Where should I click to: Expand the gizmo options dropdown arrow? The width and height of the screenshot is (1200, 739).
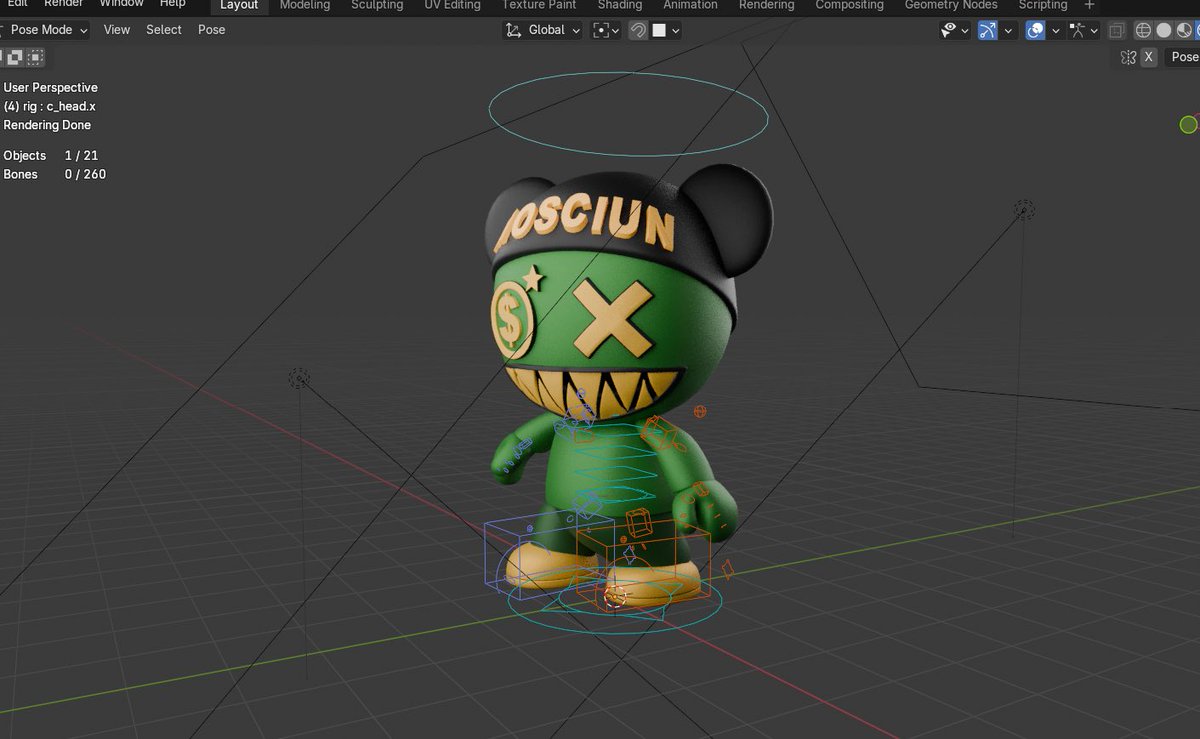click(1008, 30)
